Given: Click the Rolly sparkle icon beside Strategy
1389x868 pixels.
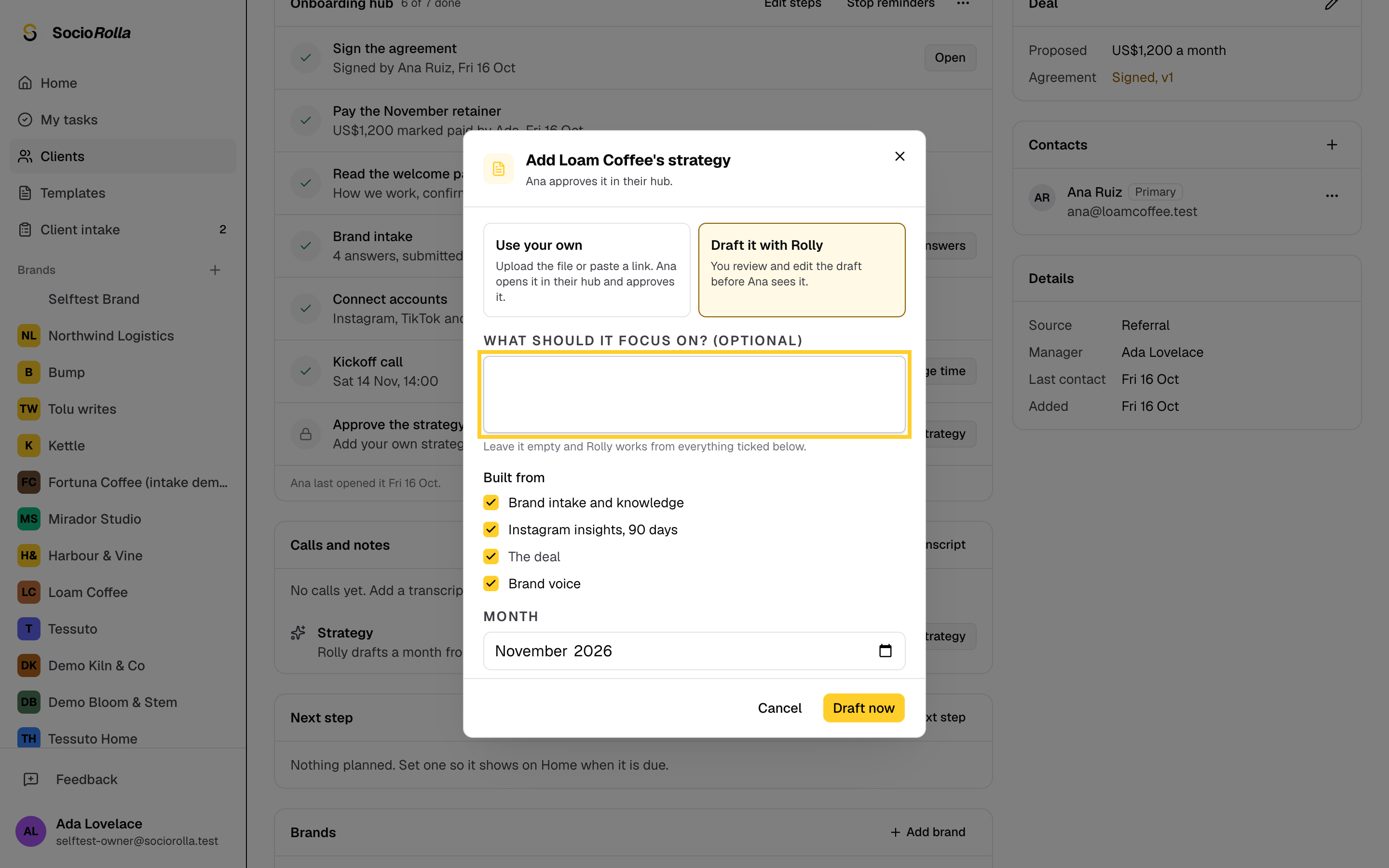Looking at the screenshot, I should [298, 633].
